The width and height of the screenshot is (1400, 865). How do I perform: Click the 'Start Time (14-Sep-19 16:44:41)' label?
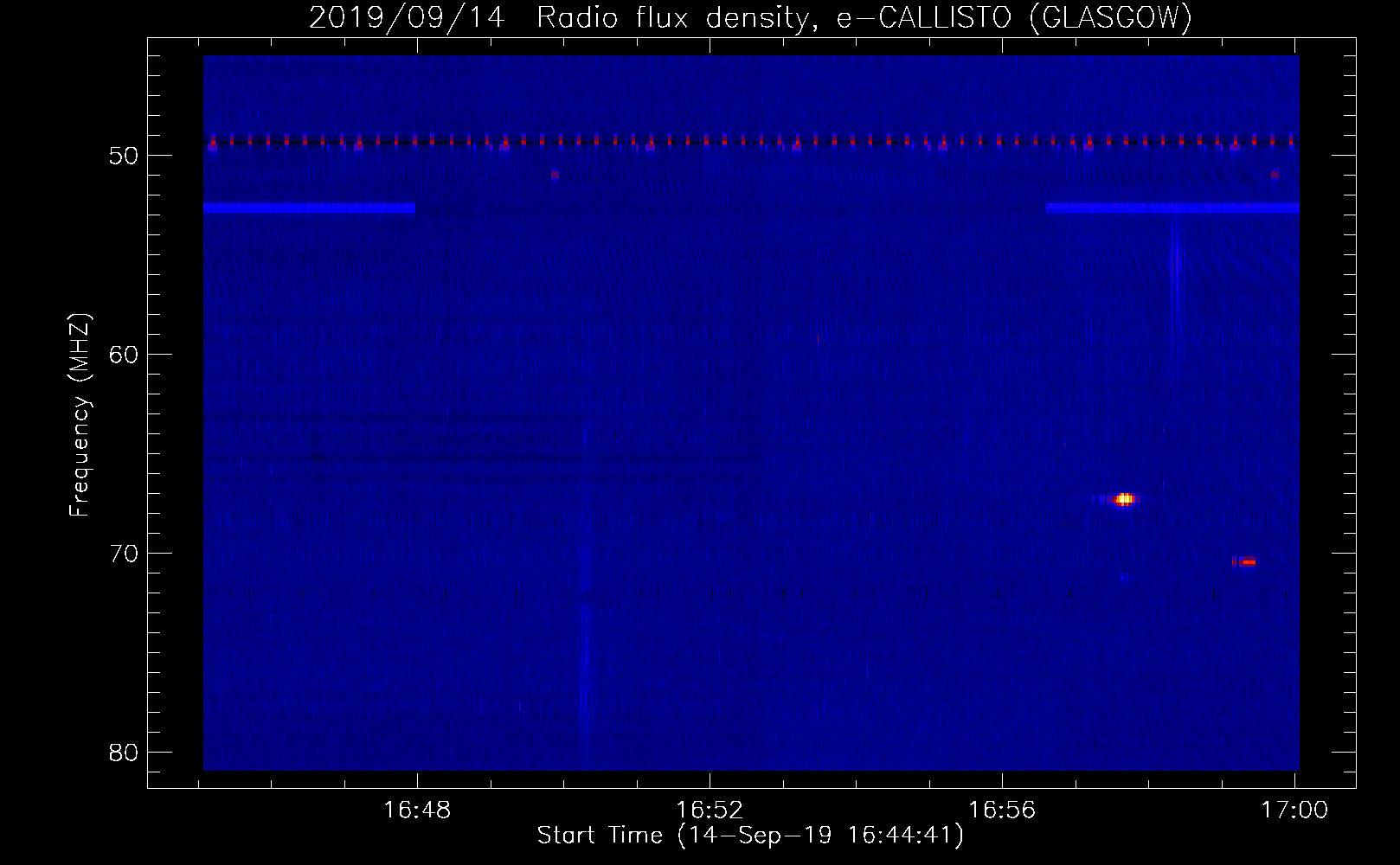pyautogui.click(x=750, y=836)
